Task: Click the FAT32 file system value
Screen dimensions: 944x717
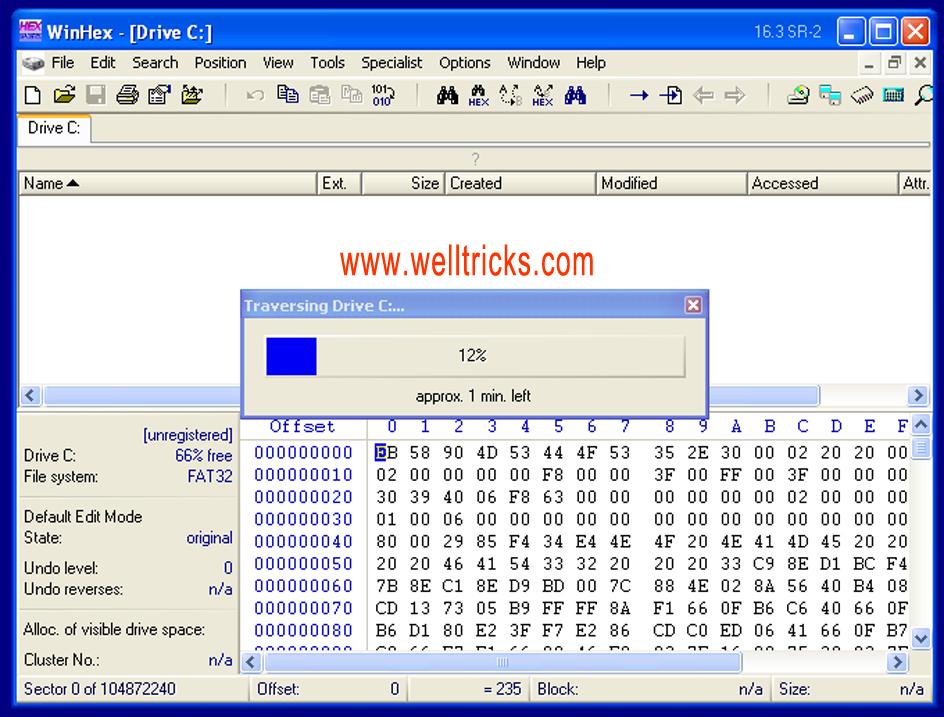Action: [x=210, y=477]
